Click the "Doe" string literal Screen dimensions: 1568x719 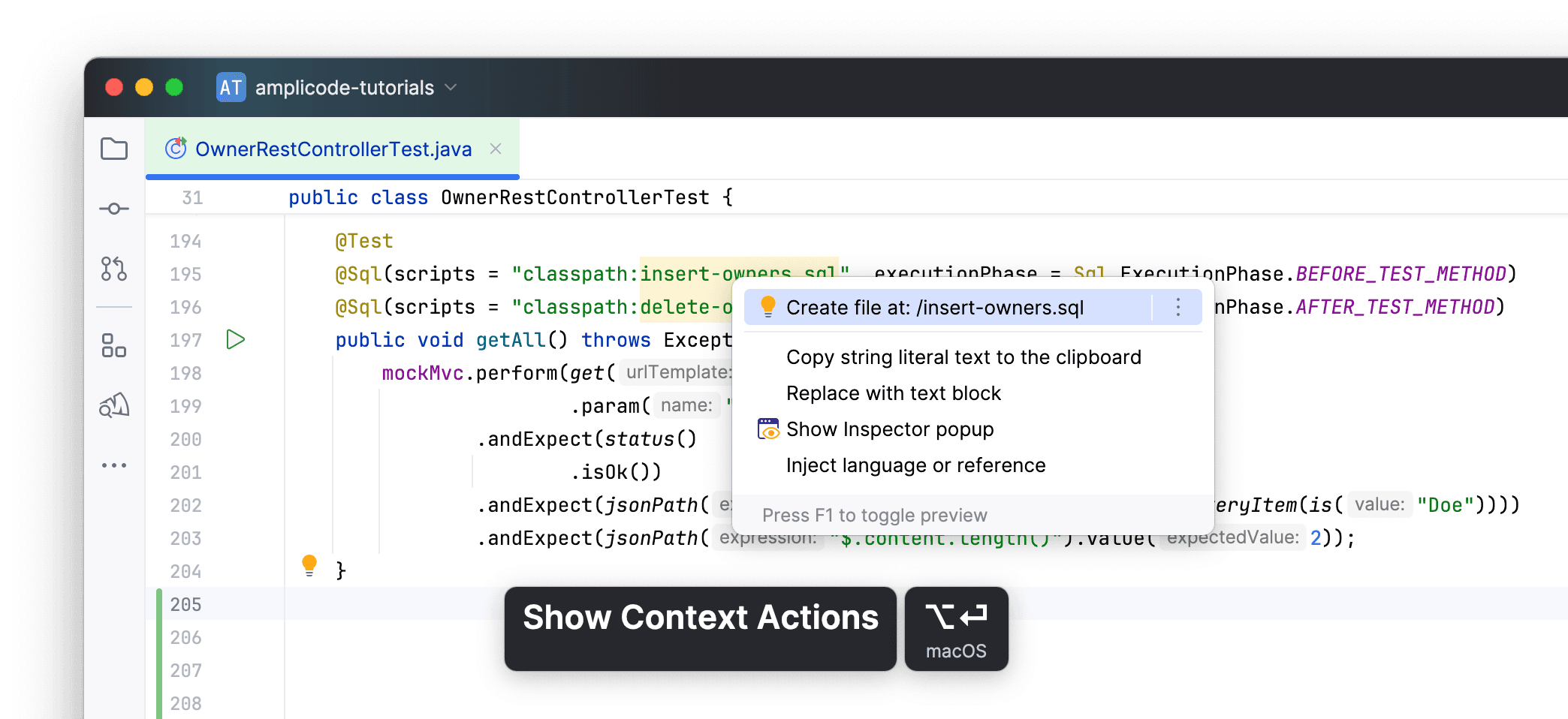point(1446,505)
